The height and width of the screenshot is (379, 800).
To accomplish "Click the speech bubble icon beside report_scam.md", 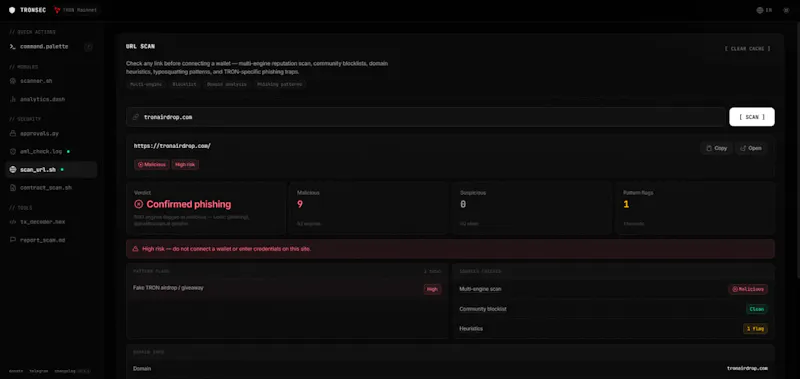I will point(13,240).
